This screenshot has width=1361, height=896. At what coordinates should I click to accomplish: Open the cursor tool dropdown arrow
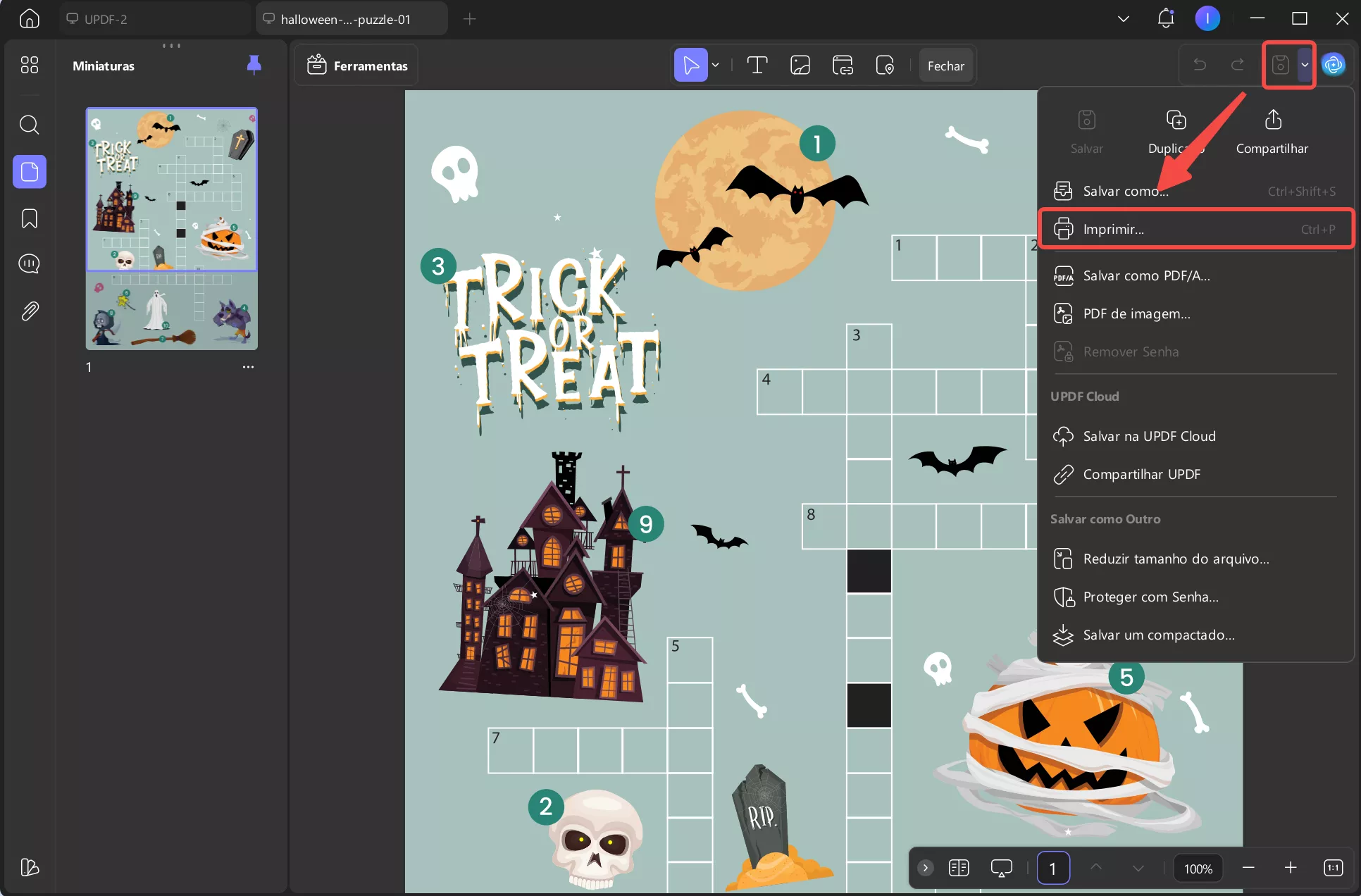click(x=716, y=66)
